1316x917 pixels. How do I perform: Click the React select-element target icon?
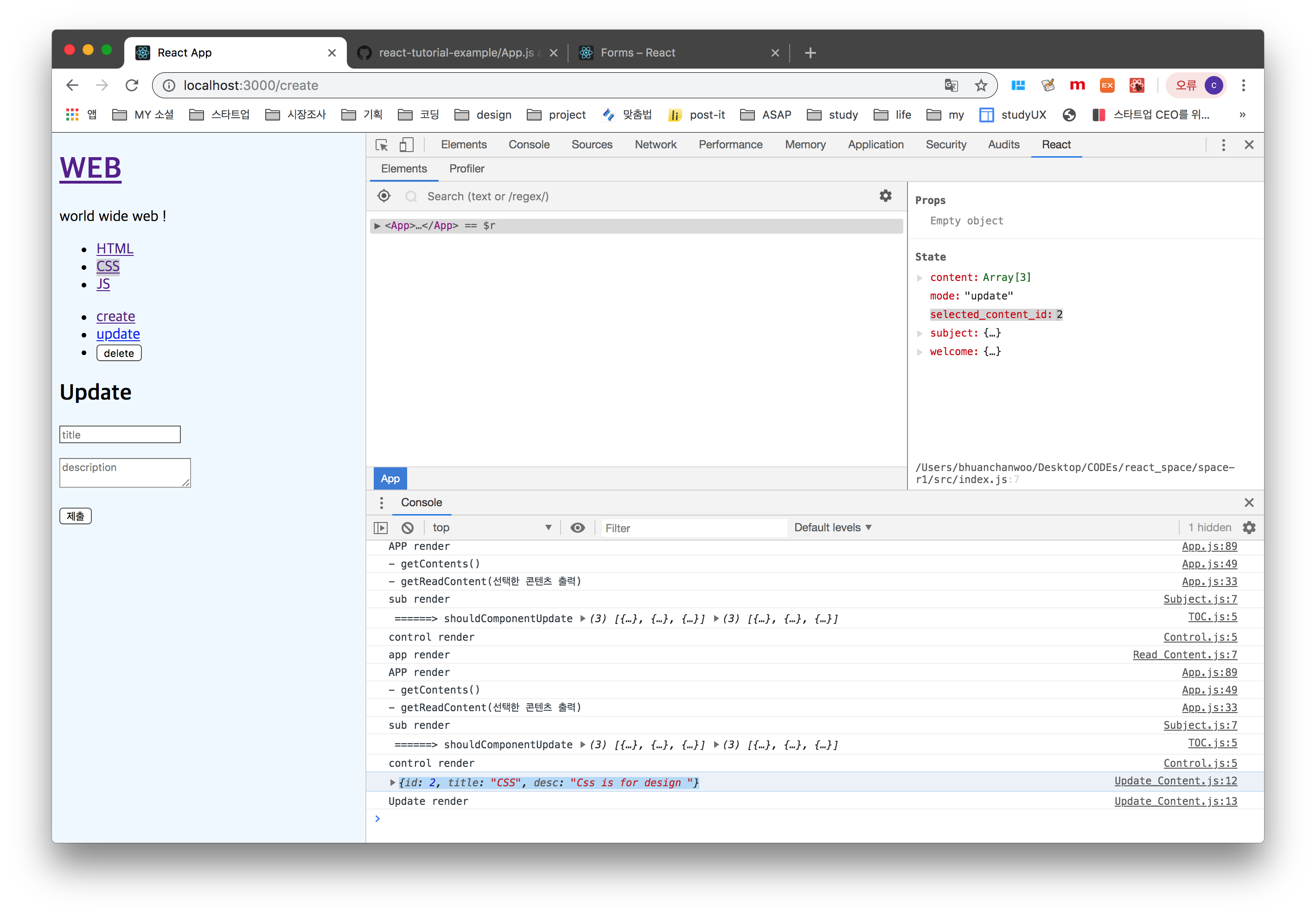click(x=384, y=196)
